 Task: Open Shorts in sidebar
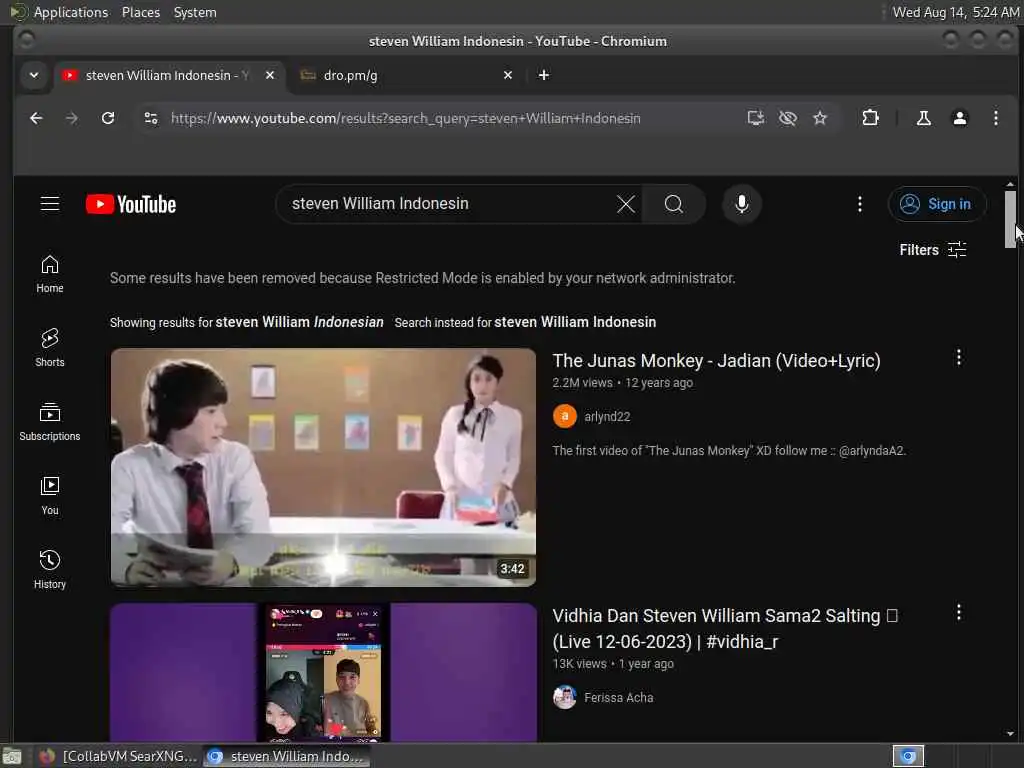pyautogui.click(x=50, y=348)
